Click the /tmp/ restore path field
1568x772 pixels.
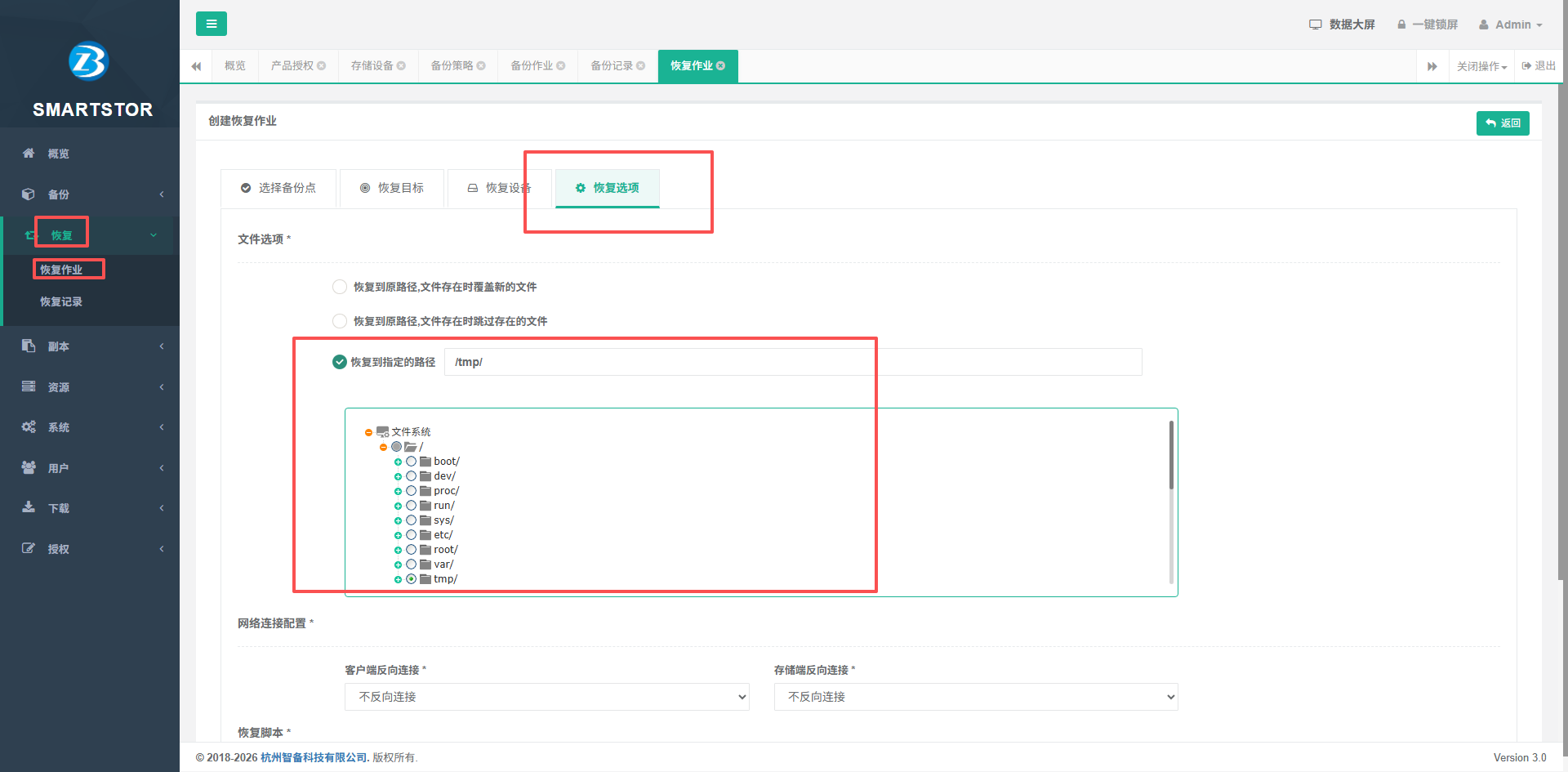(793, 362)
